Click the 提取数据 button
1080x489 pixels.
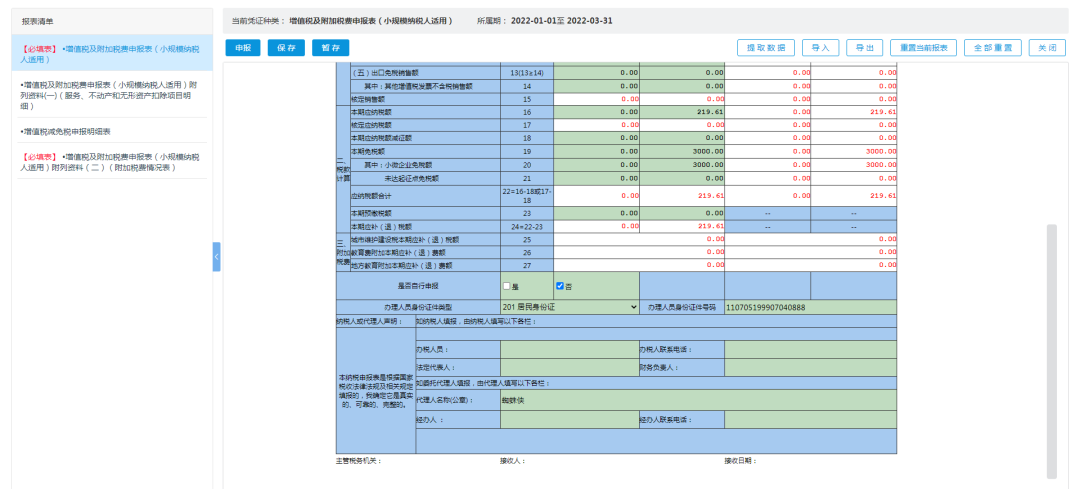(766, 48)
